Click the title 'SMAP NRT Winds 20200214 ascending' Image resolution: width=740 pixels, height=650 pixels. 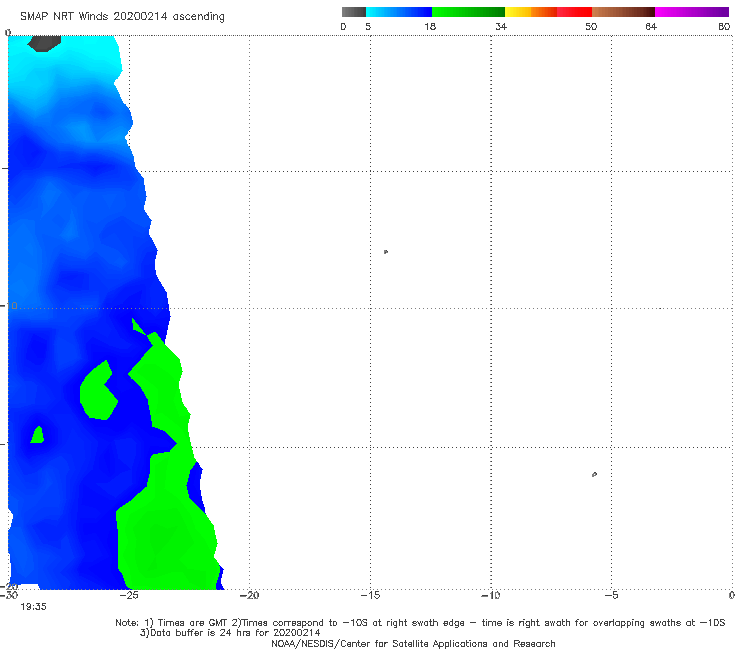[x=122, y=17]
